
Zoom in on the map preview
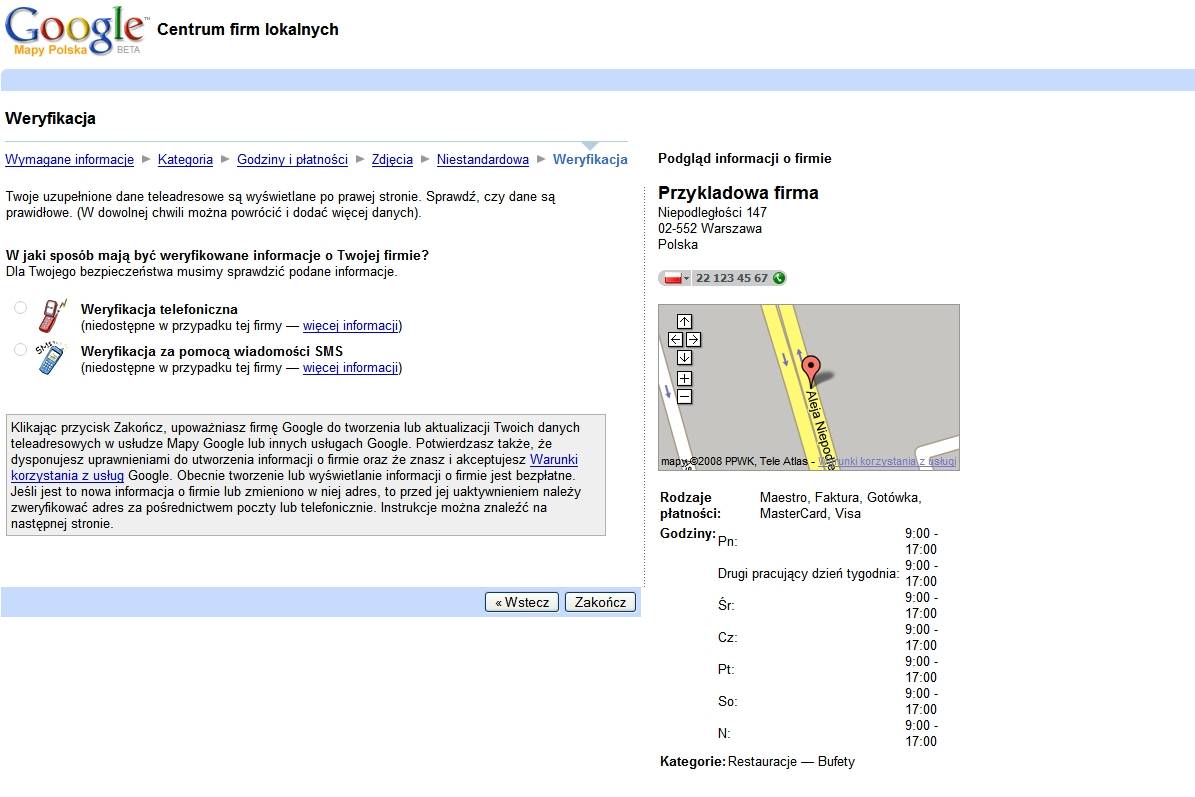[684, 379]
